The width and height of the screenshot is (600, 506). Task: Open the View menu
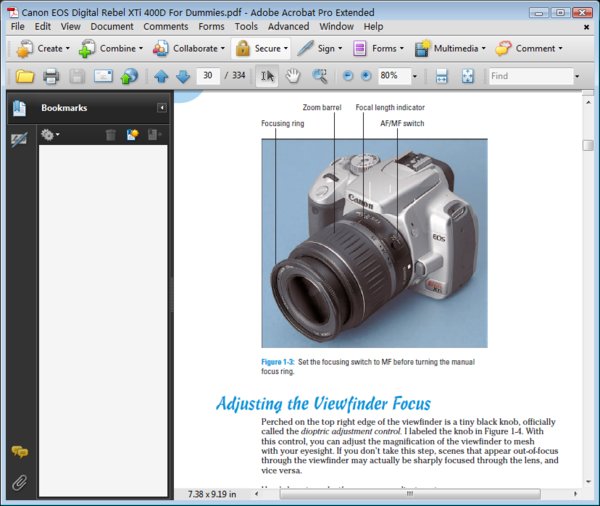click(x=70, y=27)
